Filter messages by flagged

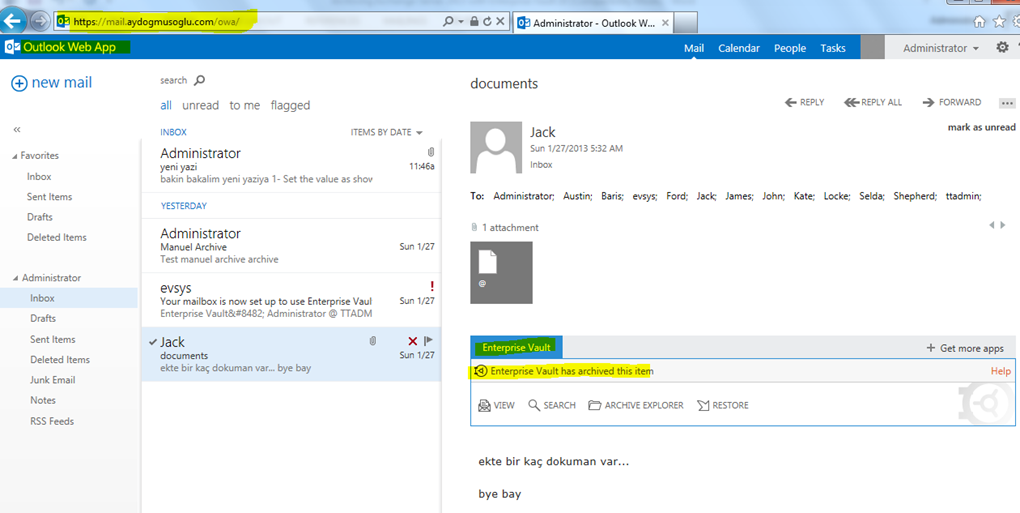click(290, 105)
